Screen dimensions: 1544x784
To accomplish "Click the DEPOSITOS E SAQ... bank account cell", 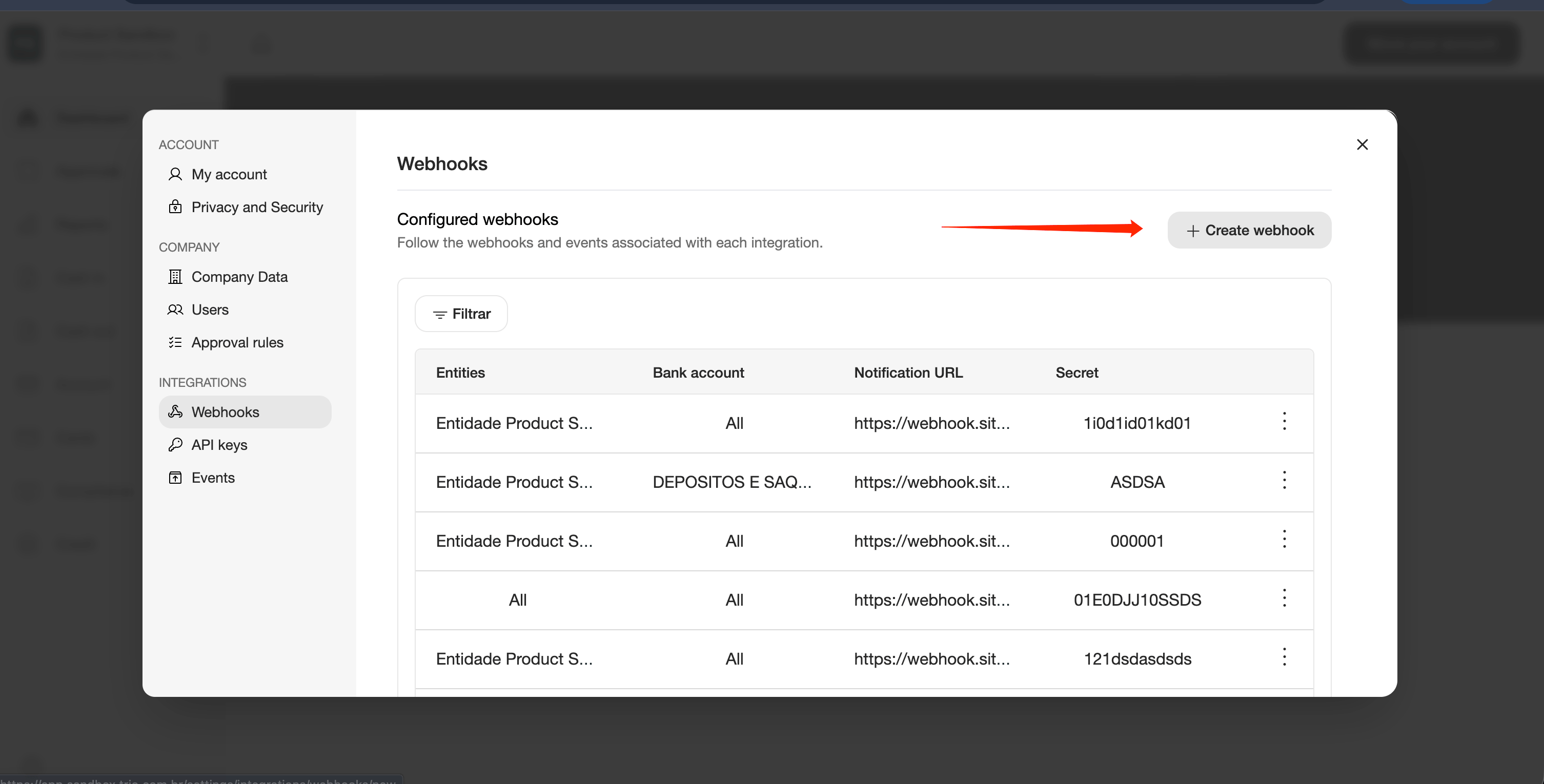I will pyautogui.click(x=732, y=482).
